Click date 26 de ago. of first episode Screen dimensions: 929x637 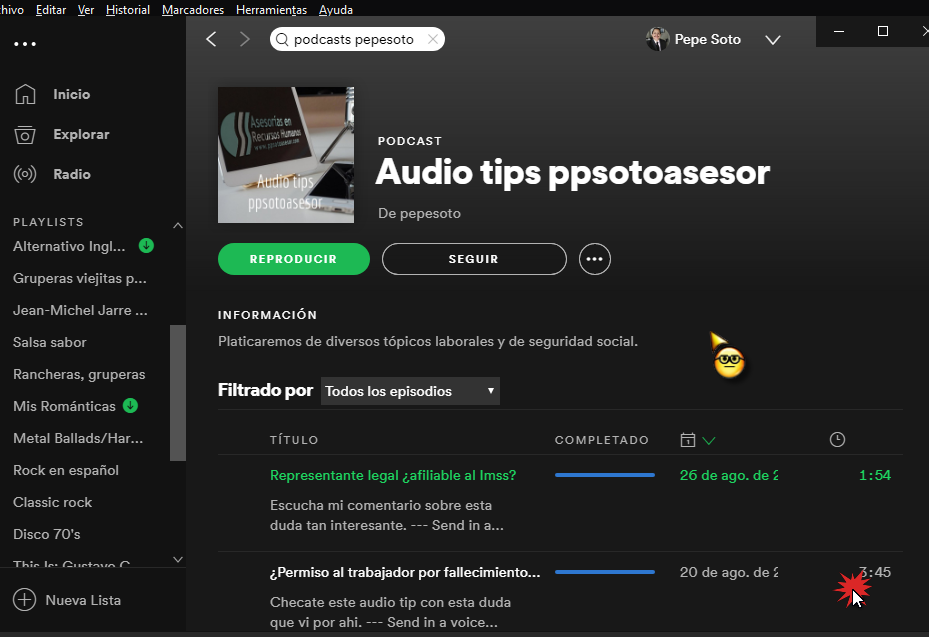pos(729,475)
